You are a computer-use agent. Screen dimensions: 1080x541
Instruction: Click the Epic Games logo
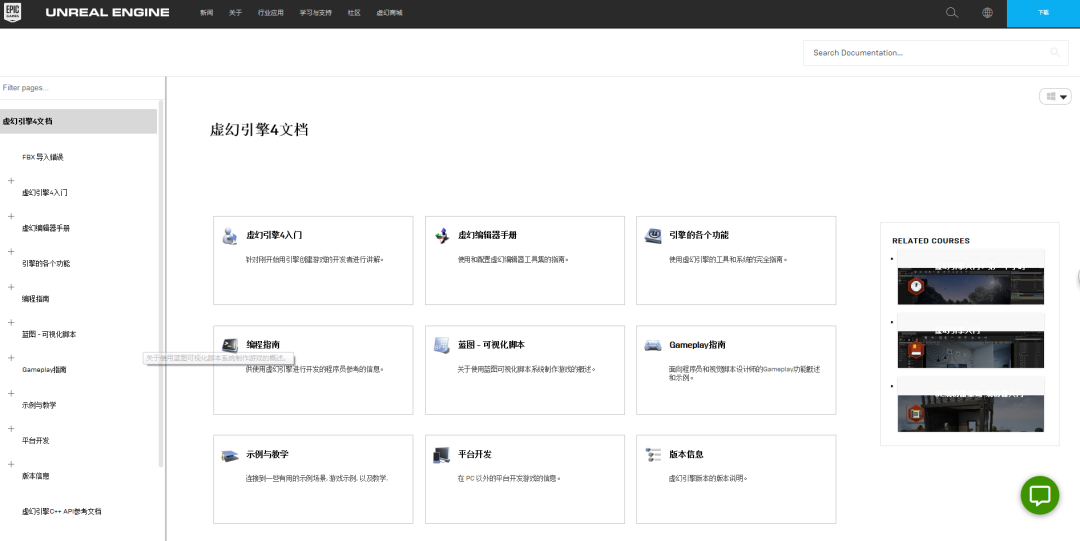(12, 12)
